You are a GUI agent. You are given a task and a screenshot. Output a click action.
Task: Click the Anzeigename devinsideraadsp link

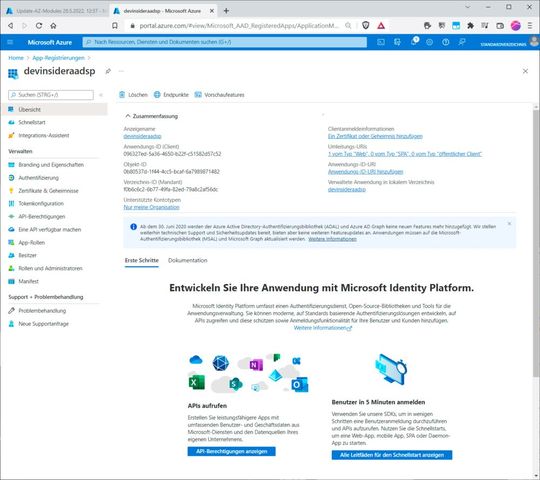tap(142, 136)
